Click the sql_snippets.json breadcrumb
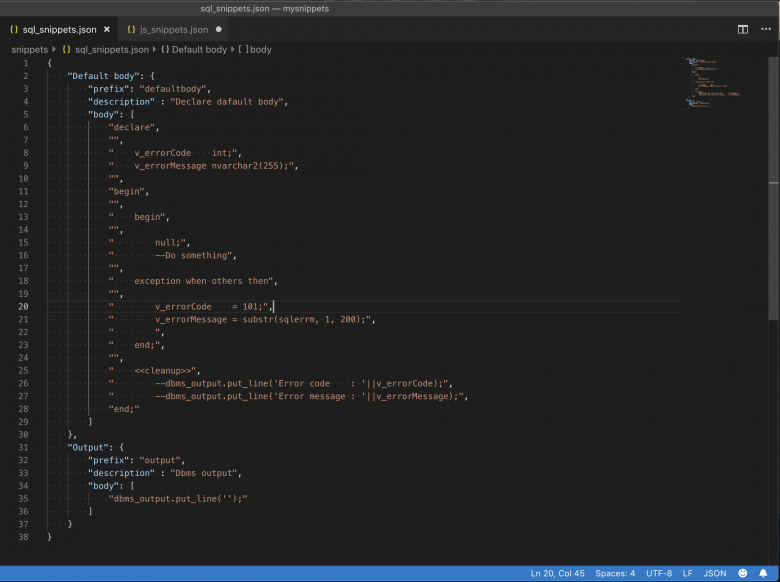 point(112,50)
